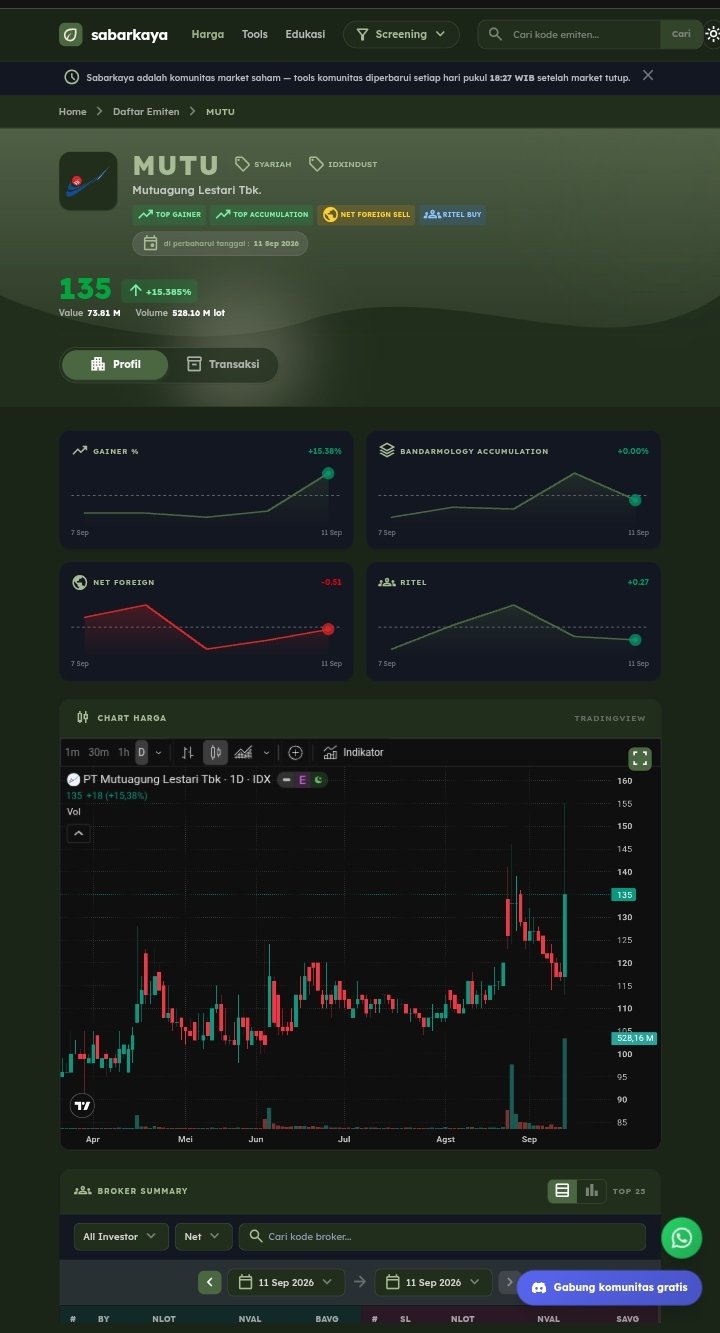
Task: Switch broker summary to table view
Action: [562, 1190]
